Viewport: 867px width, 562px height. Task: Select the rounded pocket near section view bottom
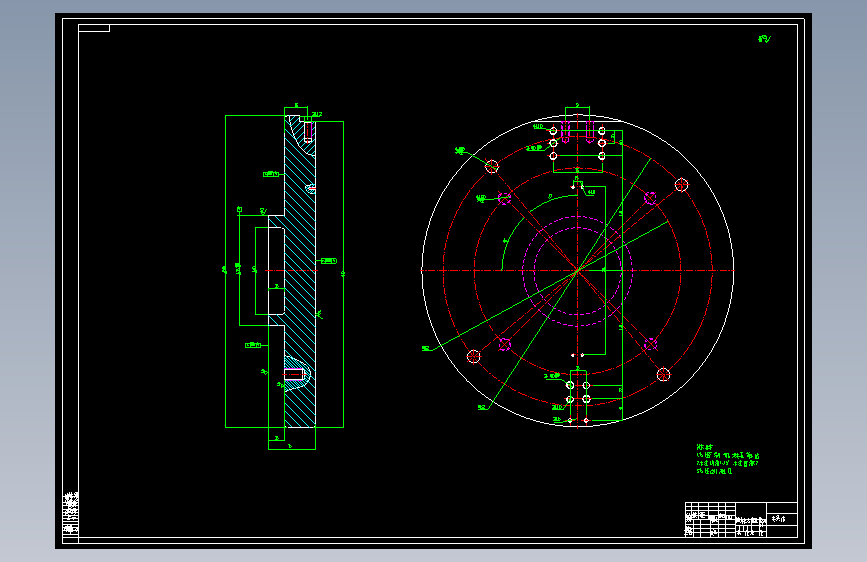point(296,374)
